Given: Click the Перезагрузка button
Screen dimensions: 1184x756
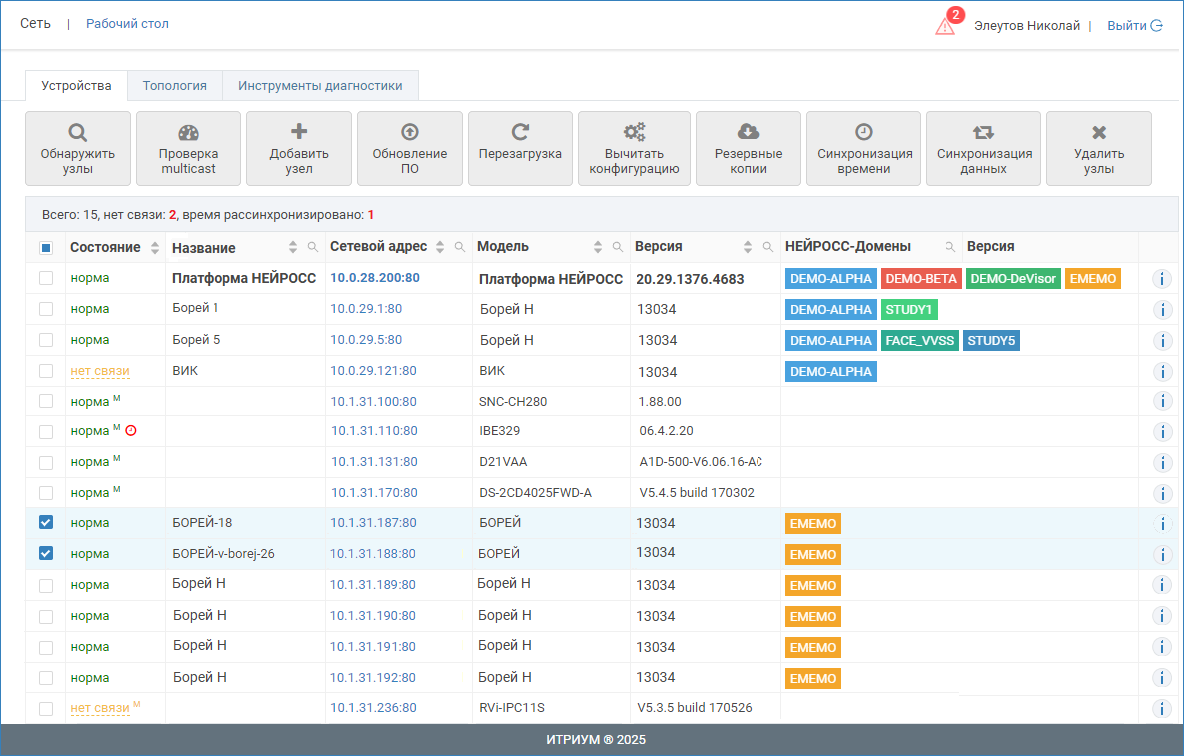Looking at the screenshot, I should pos(520,149).
